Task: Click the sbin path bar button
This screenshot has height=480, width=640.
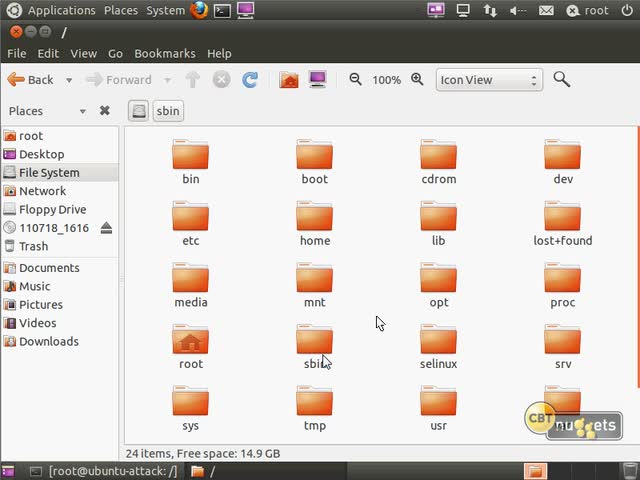Action: pos(168,111)
